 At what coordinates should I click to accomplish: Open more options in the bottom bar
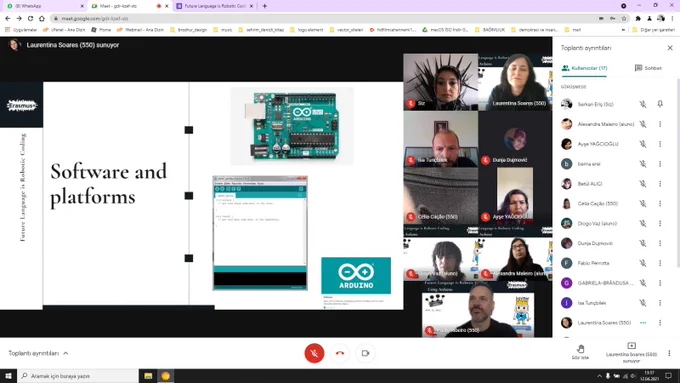[669, 353]
